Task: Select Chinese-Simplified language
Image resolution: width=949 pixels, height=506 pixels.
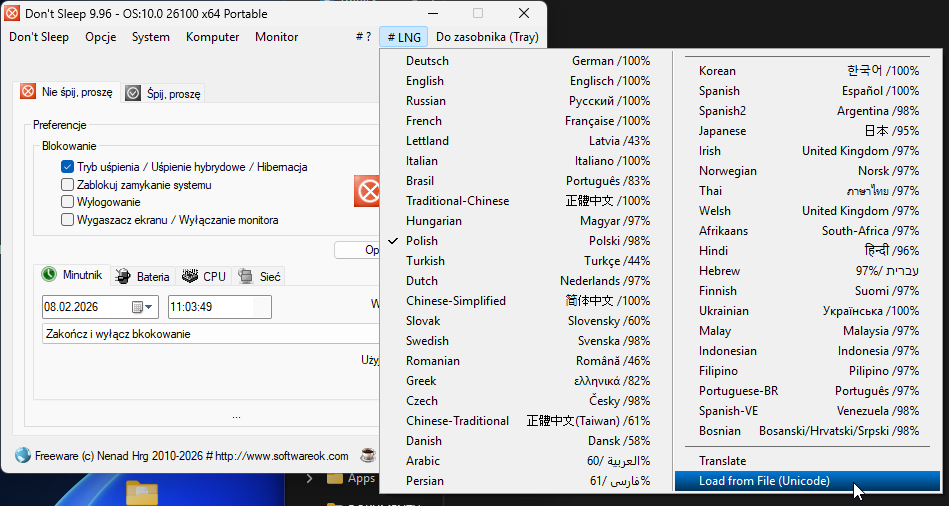Action: tap(525, 301)
